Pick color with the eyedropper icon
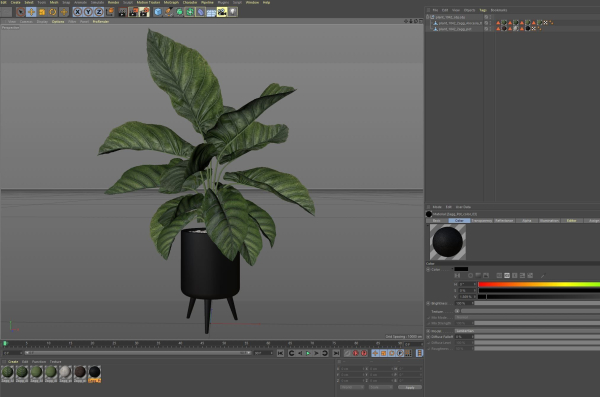600x397 pixels. (542, 276)
